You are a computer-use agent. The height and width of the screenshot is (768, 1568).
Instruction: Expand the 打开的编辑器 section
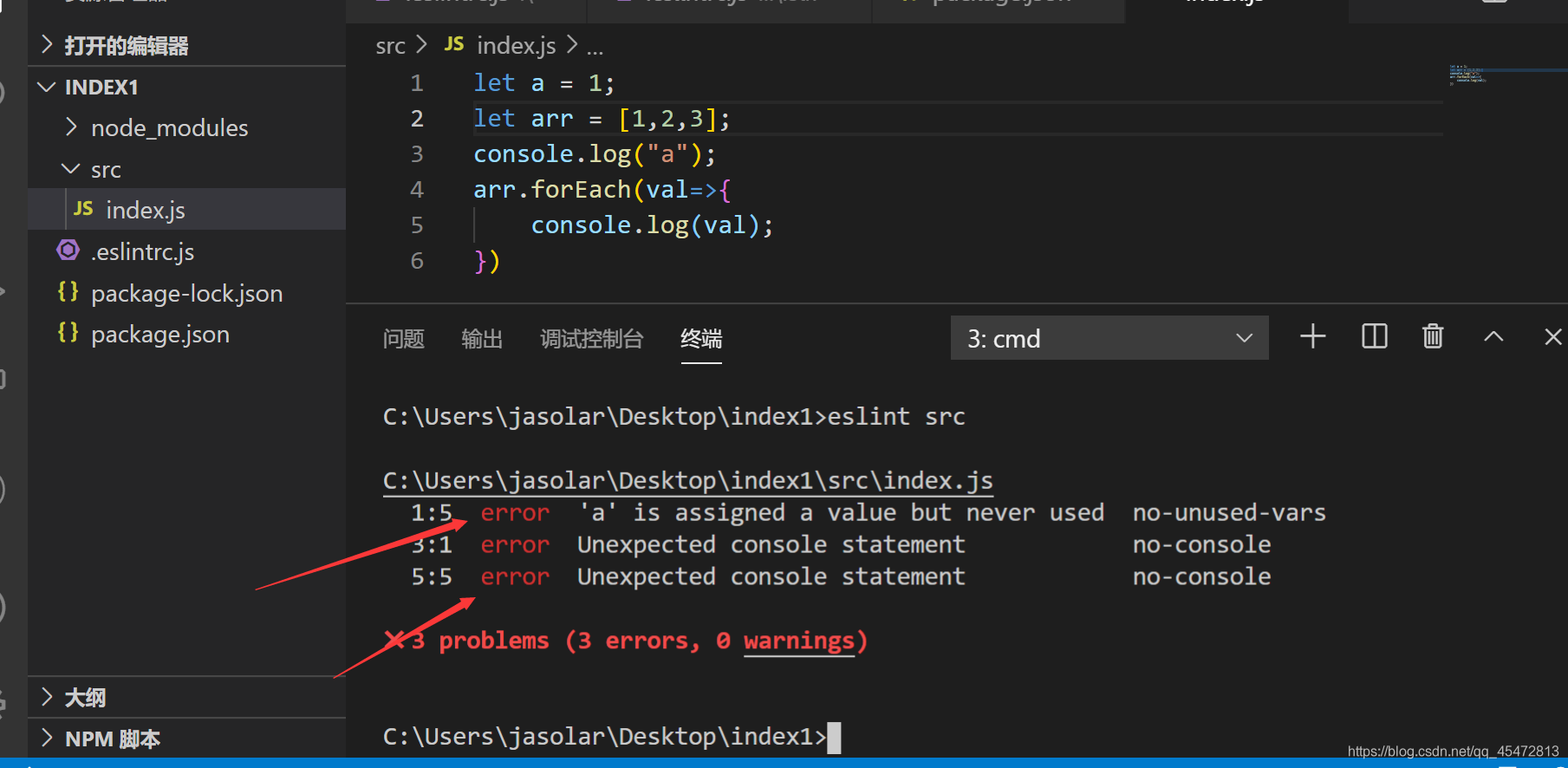[127, 46]
